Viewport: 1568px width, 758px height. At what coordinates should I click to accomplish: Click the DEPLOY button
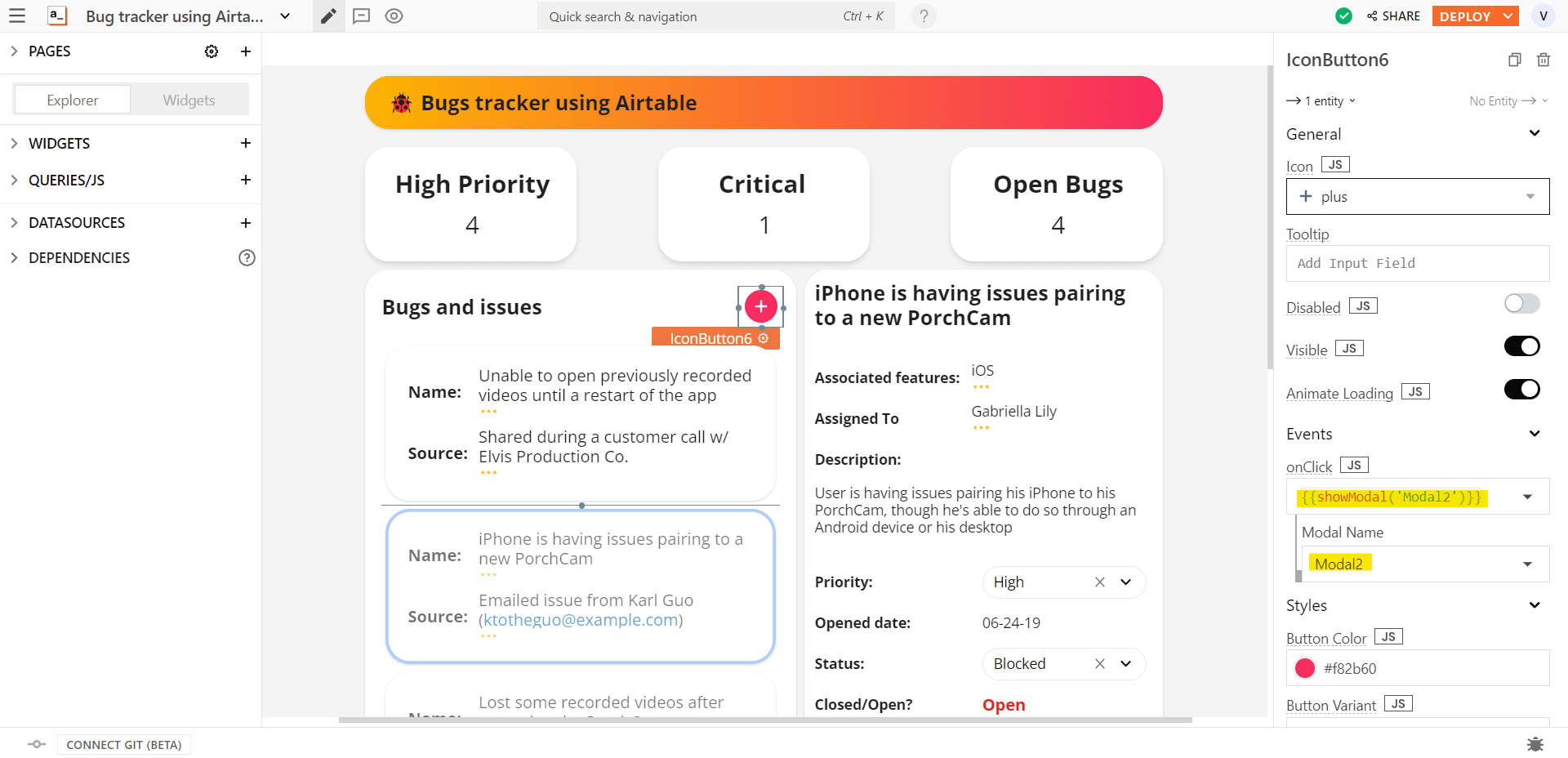1465,16
